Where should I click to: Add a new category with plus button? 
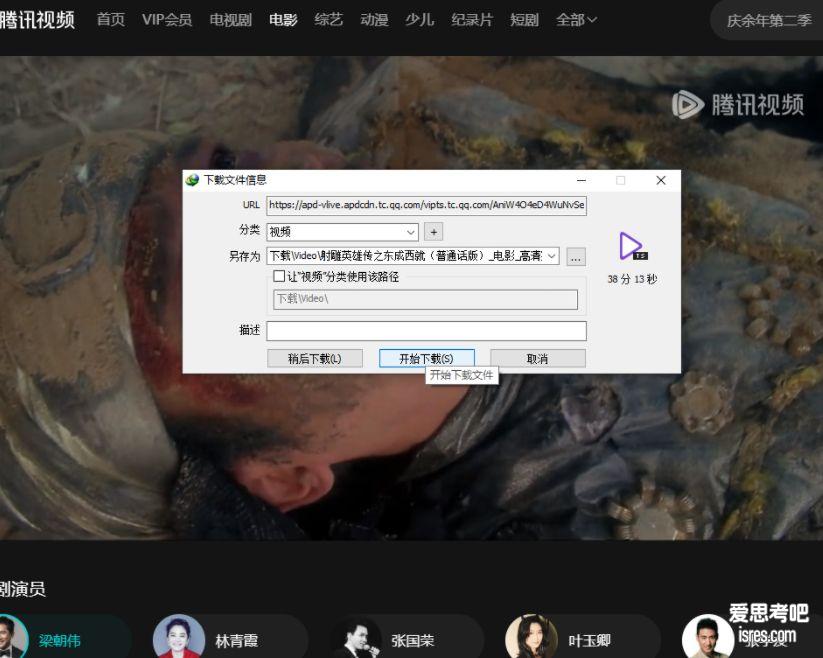[x=434, y=231]
